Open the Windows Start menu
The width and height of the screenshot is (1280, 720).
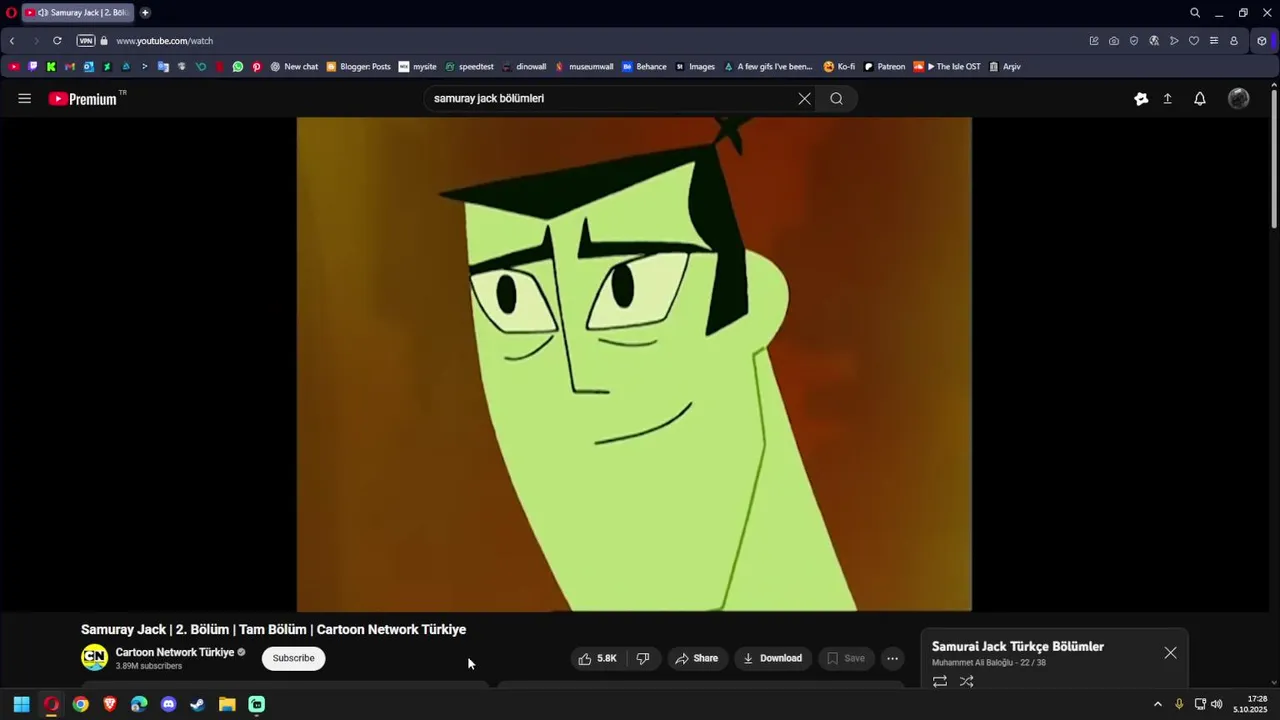[x=21, y=704]
